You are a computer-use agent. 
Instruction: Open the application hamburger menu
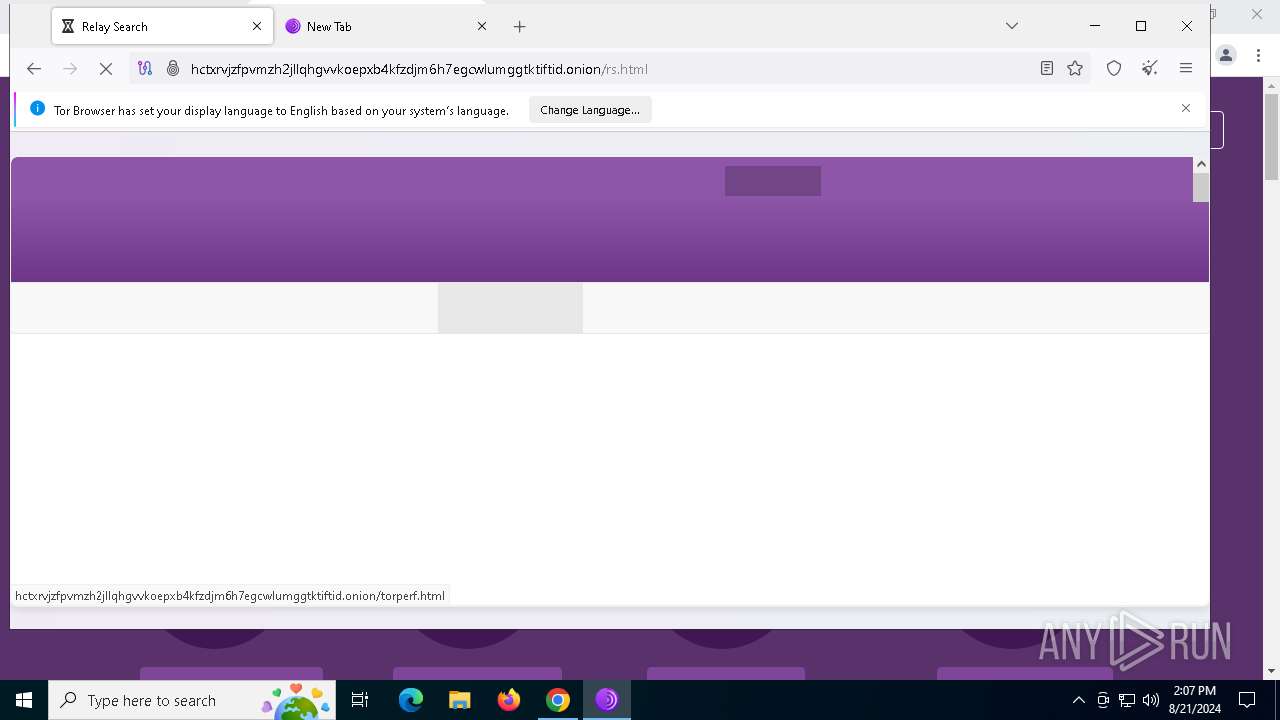coord(1186,69)
